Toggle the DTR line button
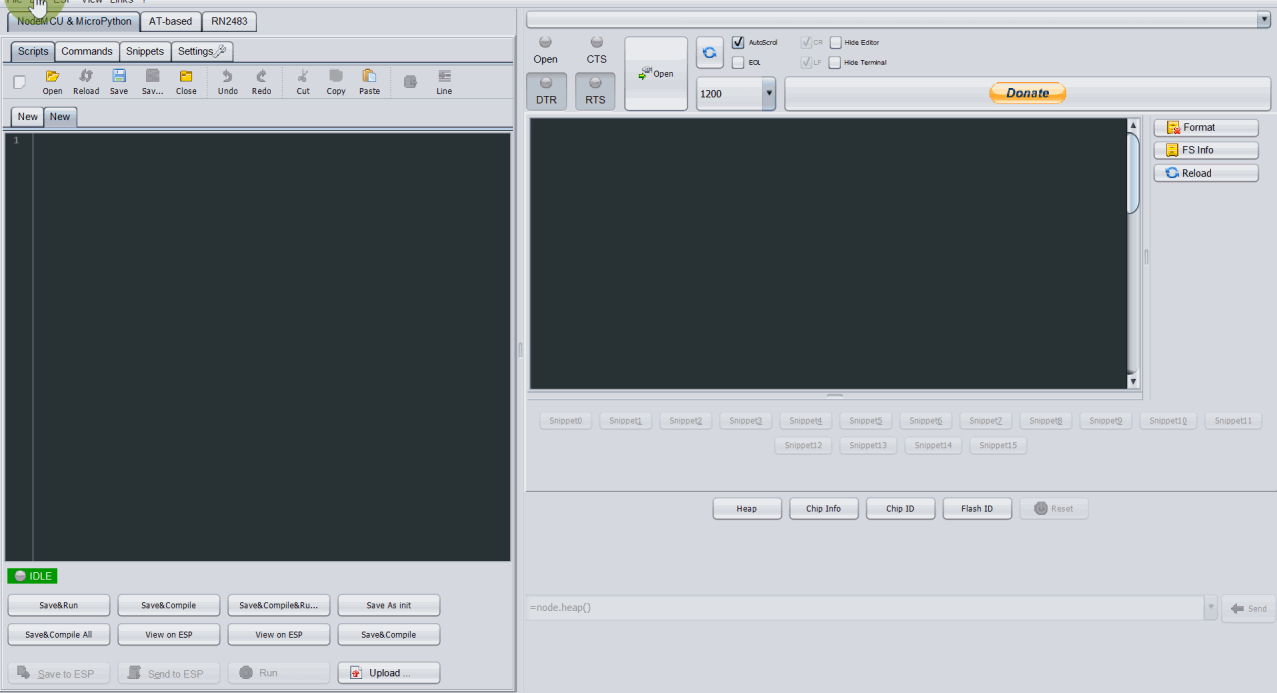The height and width of the screenshot is (693, 1277). tap(547, 92)
